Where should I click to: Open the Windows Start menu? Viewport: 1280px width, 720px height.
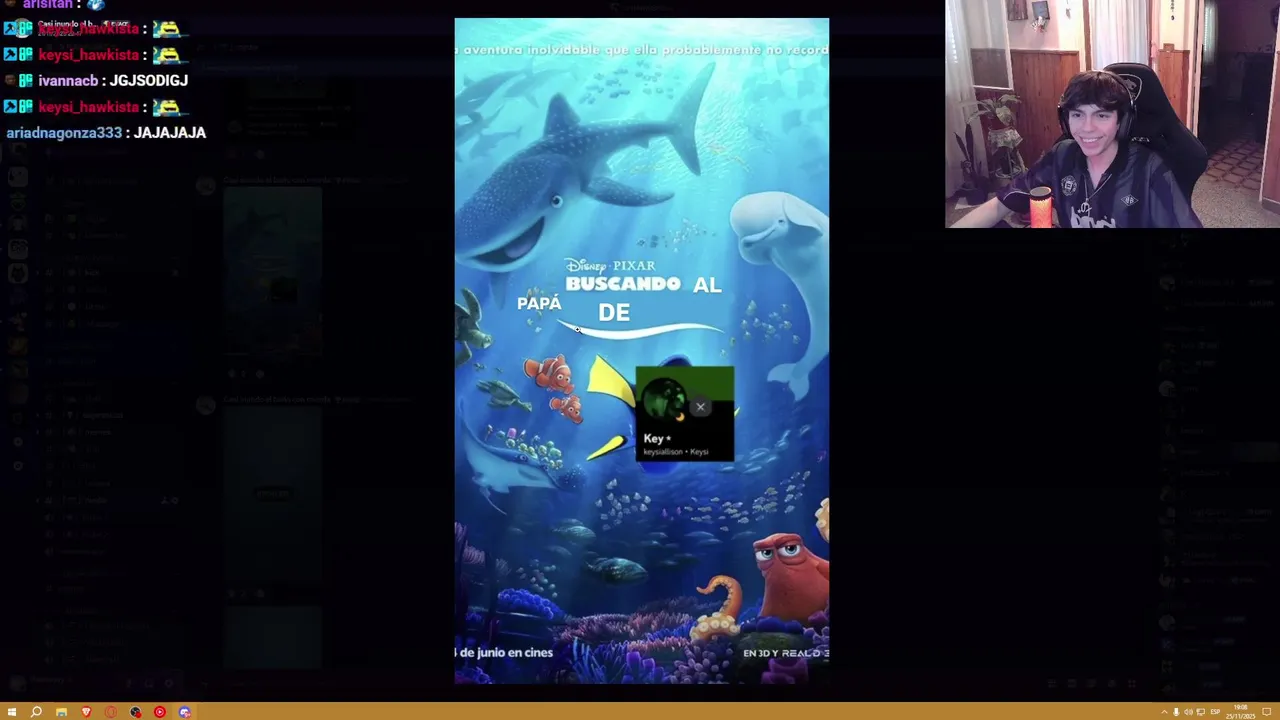coord(11,712)
